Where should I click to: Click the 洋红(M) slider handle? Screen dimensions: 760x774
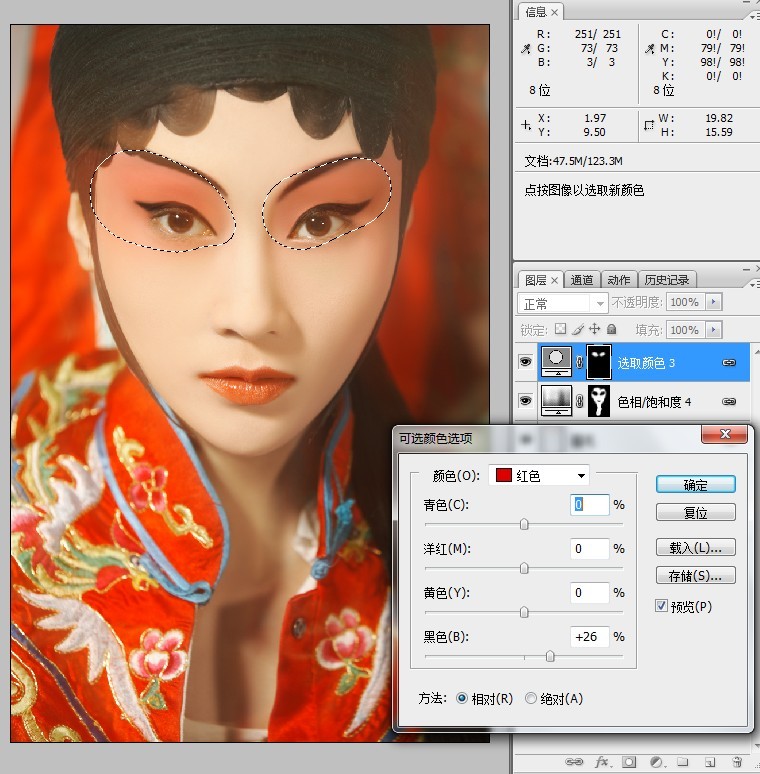524,568
